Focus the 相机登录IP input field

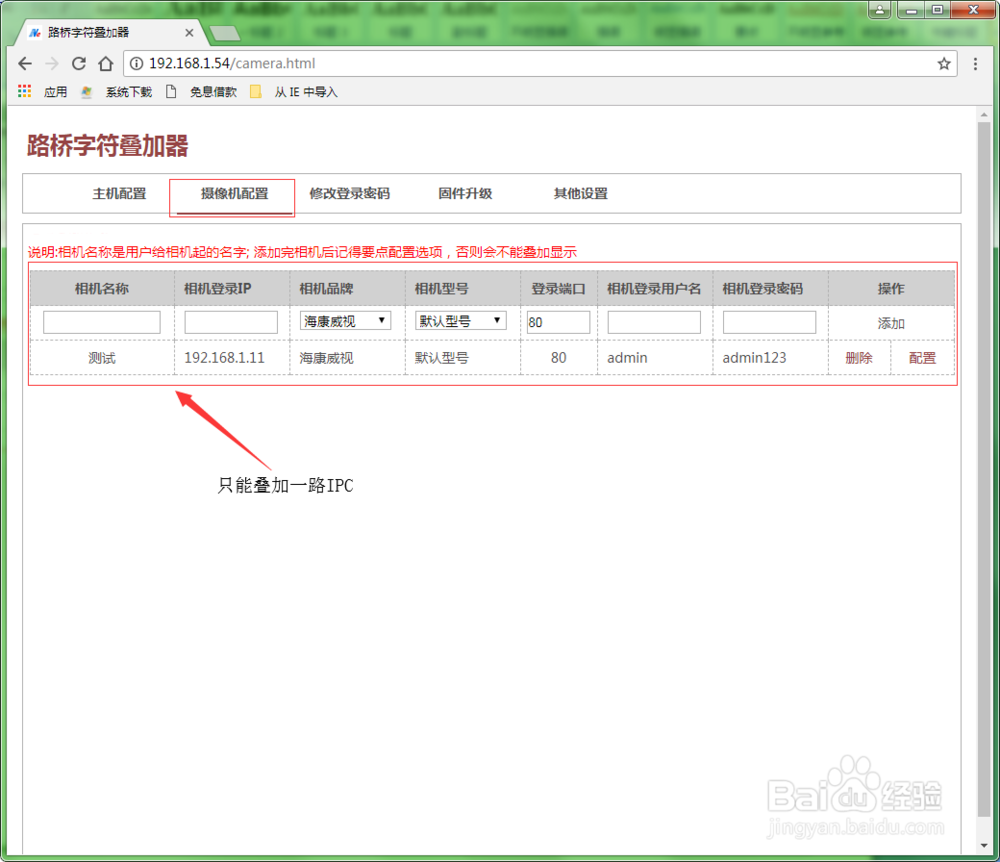pos(231,322)
